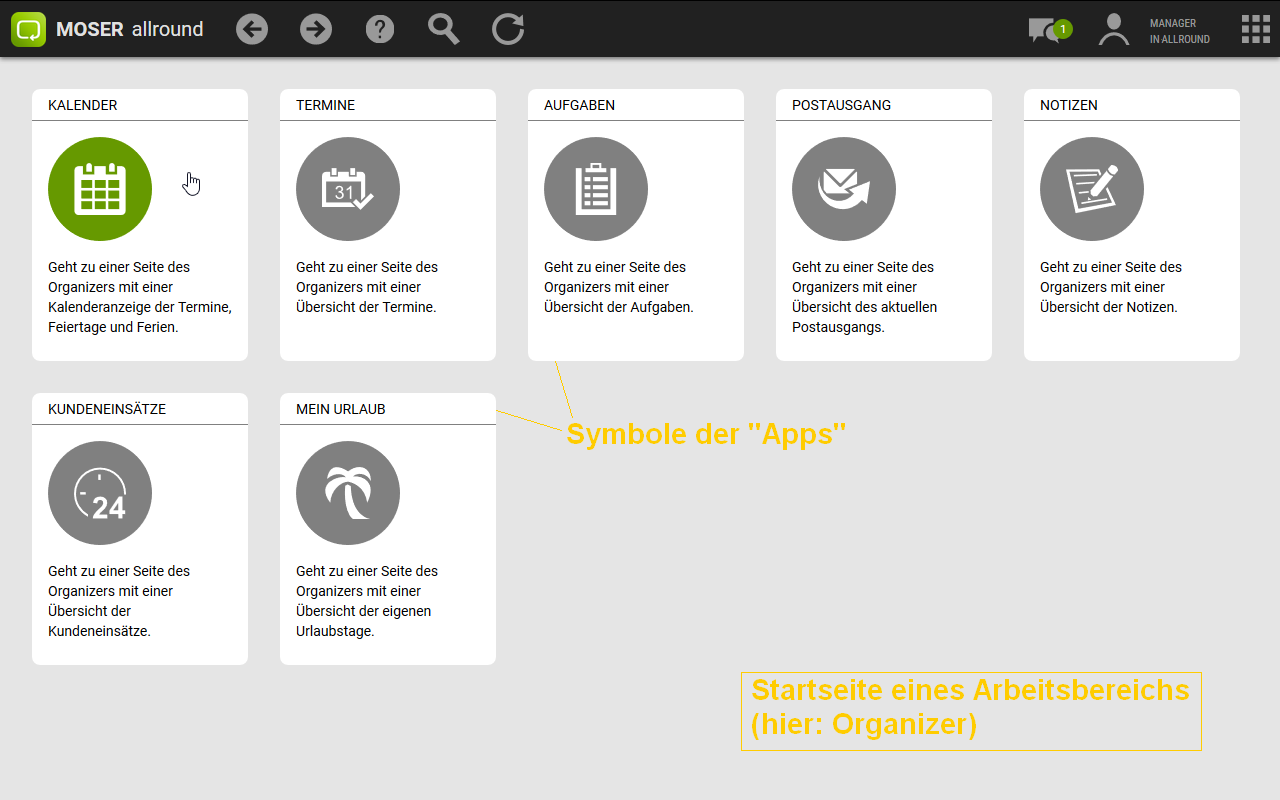Open chat messages with notification badge
Screen dimensions: 1280x800
tap(1047, 30)
